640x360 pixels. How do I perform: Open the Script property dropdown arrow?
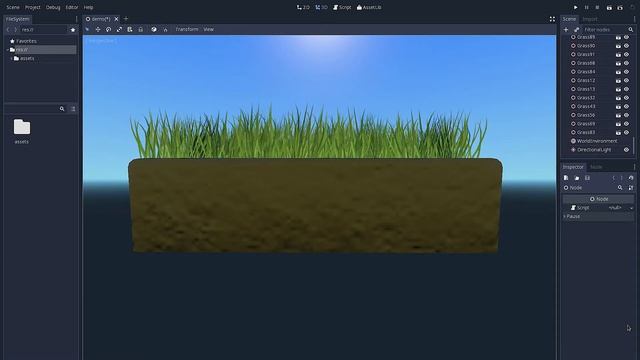click(631, 208)
